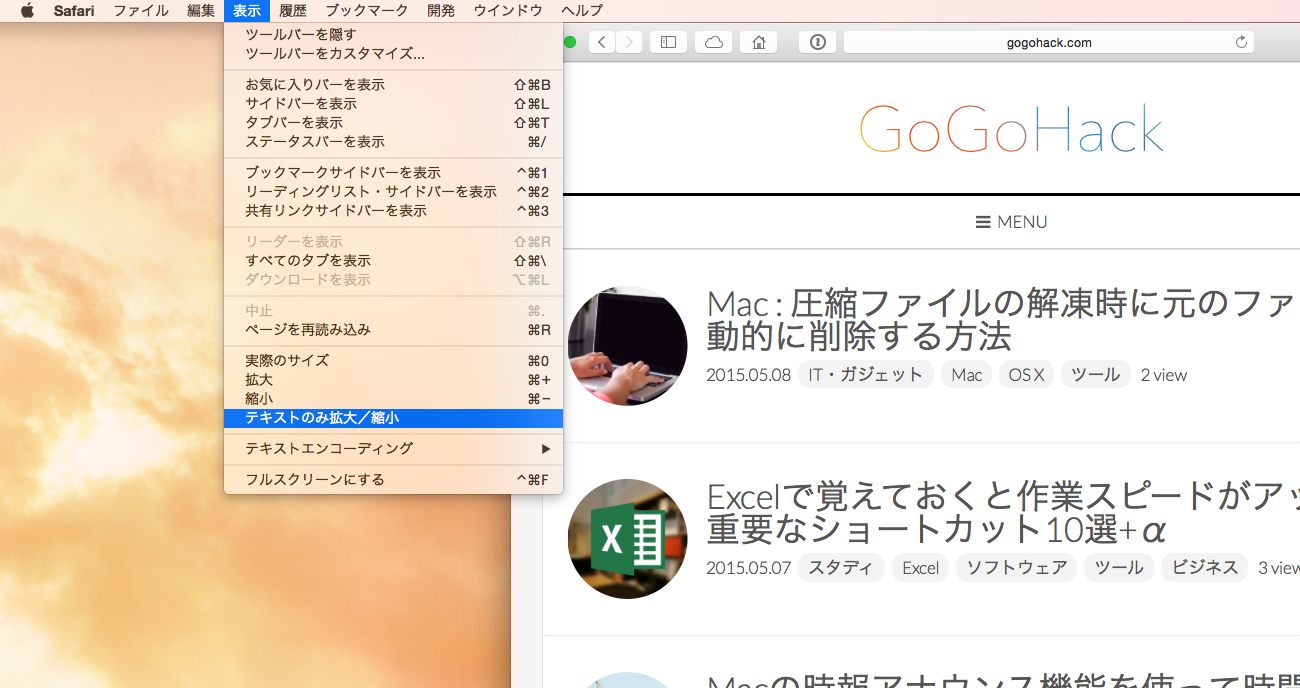The height and width of the screenshot is (688, 1300).
Task: Select 共有リンクサイドバーを表示
Action: [x=394, y=211]
